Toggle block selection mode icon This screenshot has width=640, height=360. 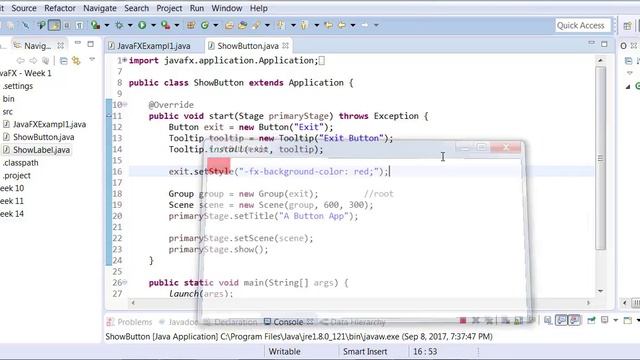(67, 25)
